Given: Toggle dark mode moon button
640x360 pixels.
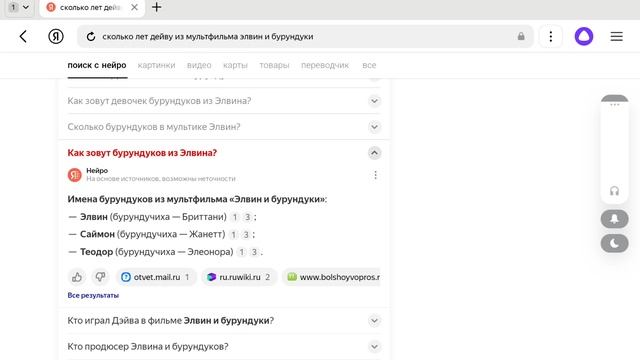Looking at the screenshot, I should [x=614, y=244].
